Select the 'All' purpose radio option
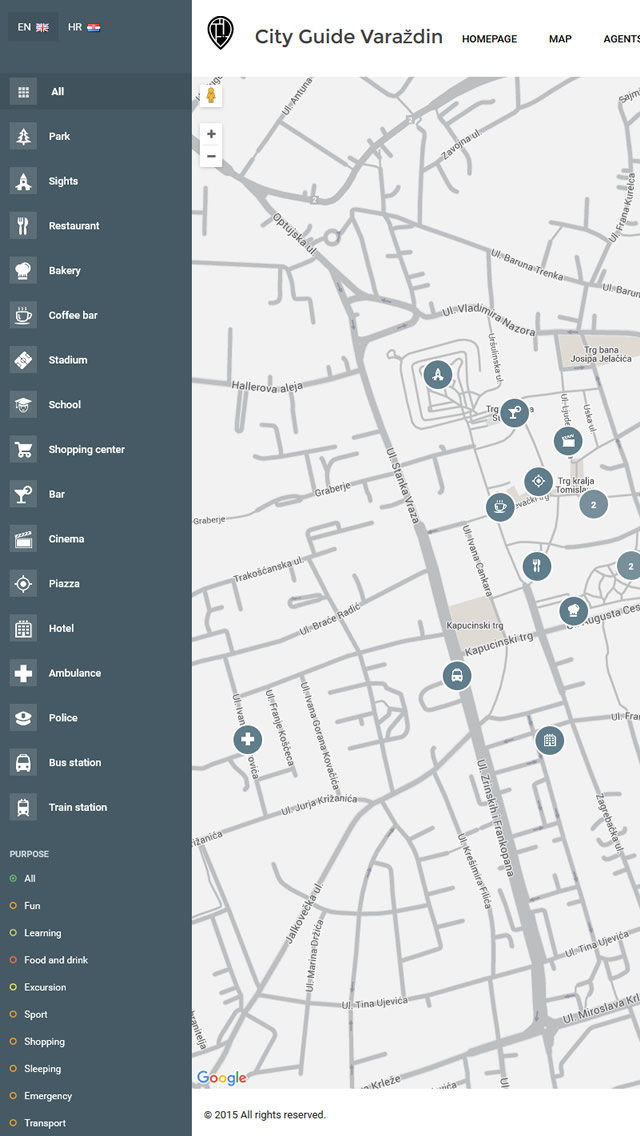This screenshot has width=640, height=1136. tap(13, 878)
